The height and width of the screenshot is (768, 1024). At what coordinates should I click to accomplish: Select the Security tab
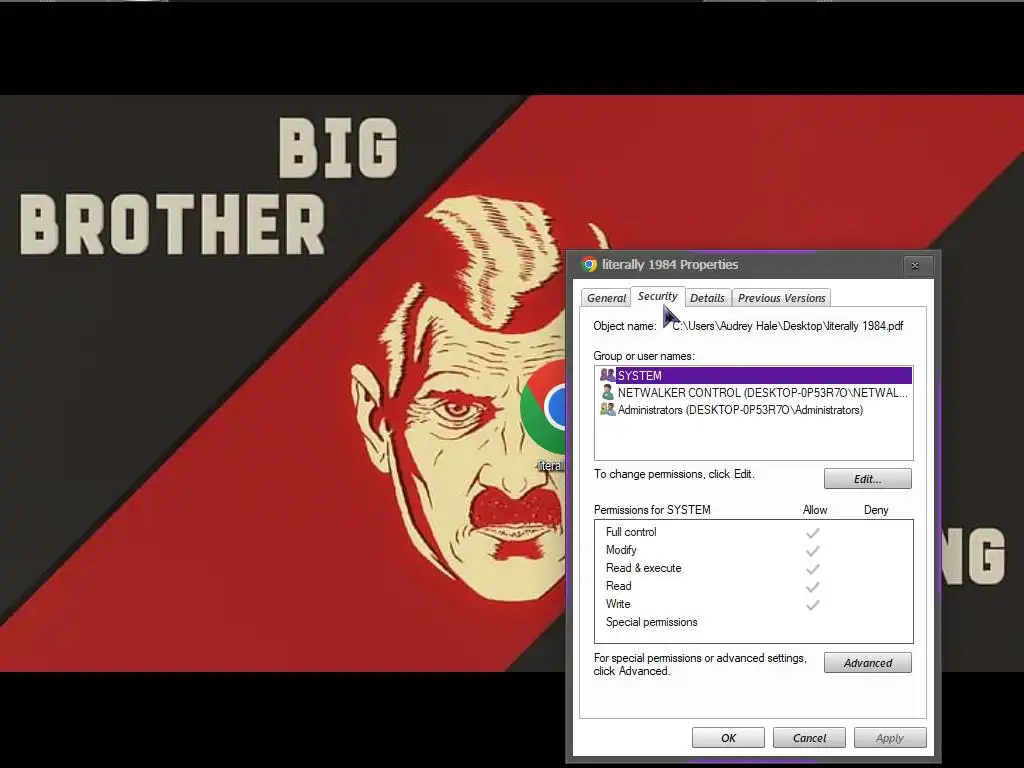pyautogui.click(x=658, y=296)
